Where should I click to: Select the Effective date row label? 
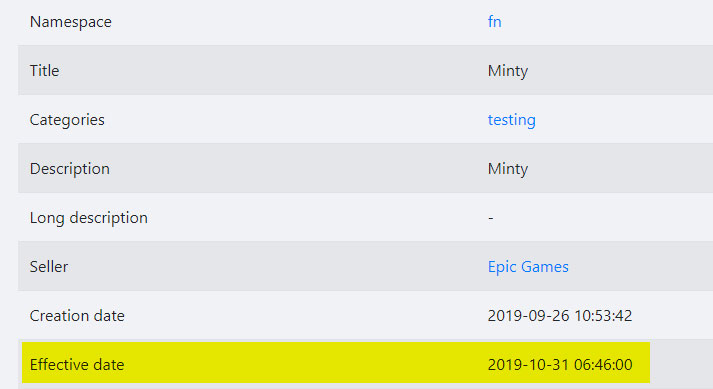[77, 364]
